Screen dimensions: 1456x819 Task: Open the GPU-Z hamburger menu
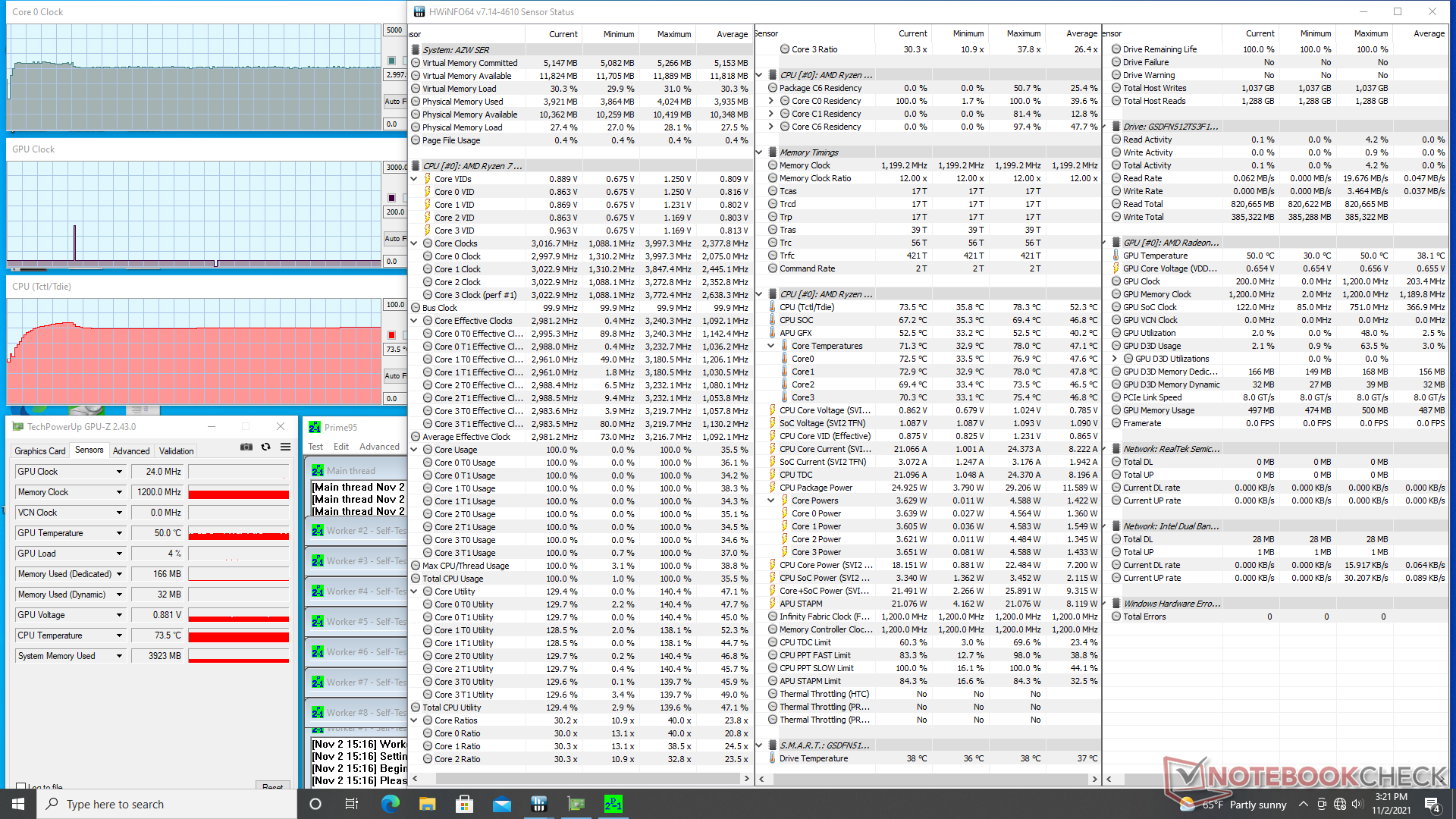[x=285, y=447]
